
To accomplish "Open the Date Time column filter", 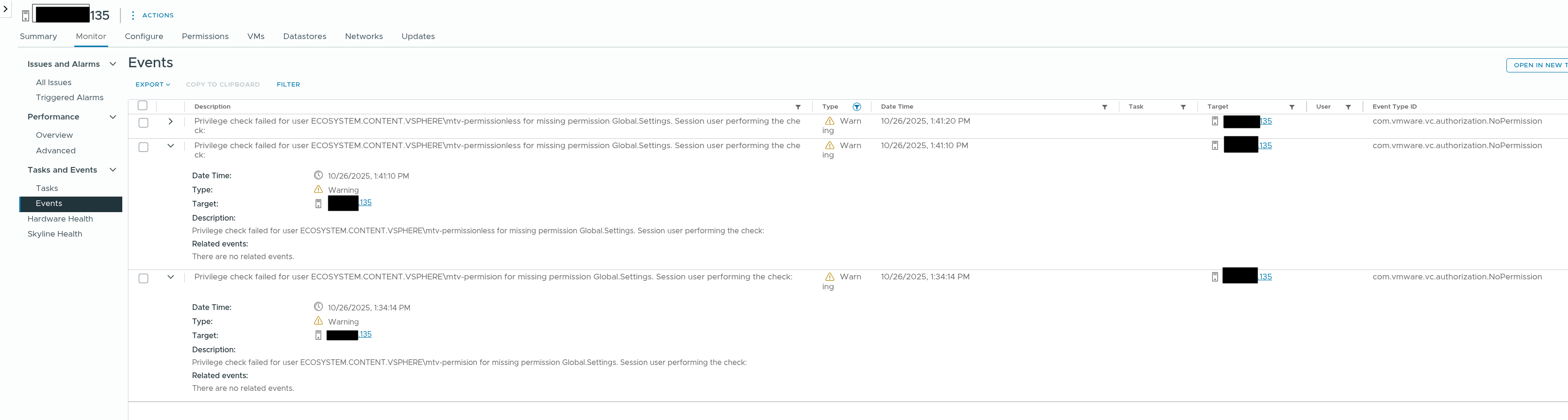I will tap(1104, 107).
